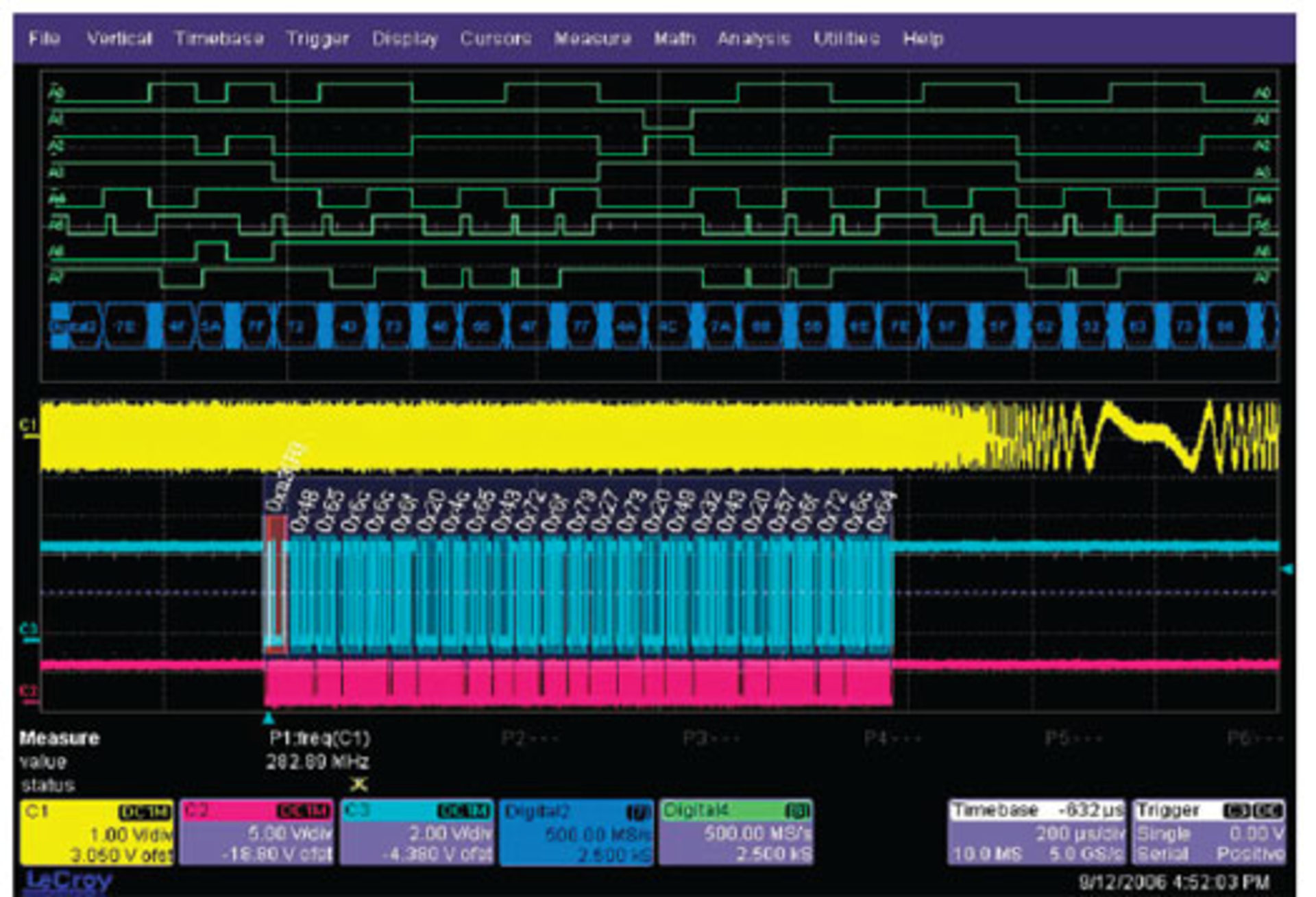Screen dimensions: 1316x897
Task: Click the Timebase descriptor box
Action: (x=1036, y=832)
